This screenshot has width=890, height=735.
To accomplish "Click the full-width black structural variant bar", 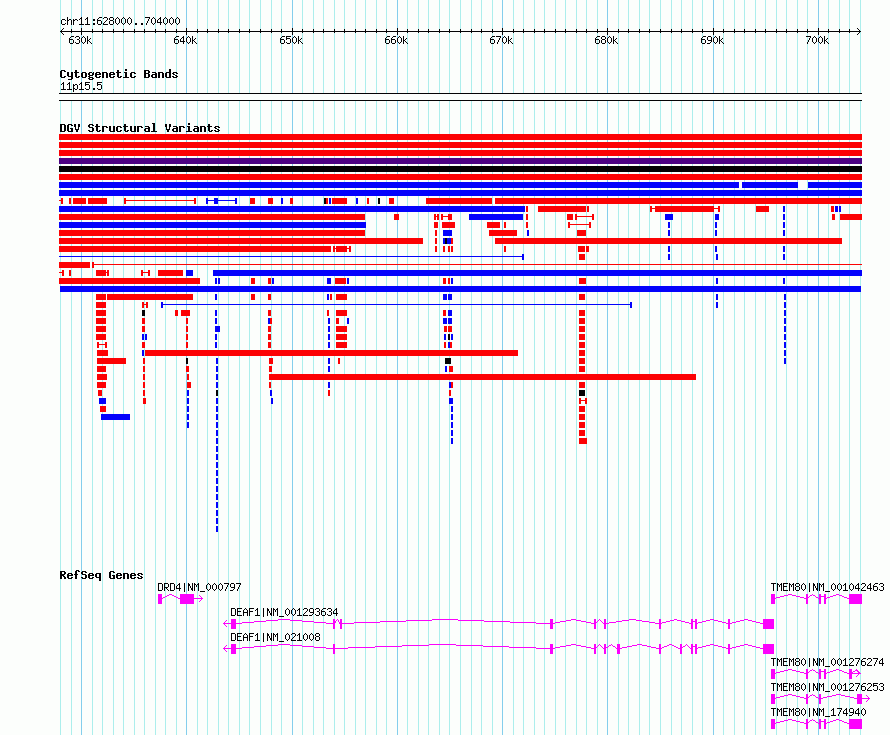I will point(460,169).
